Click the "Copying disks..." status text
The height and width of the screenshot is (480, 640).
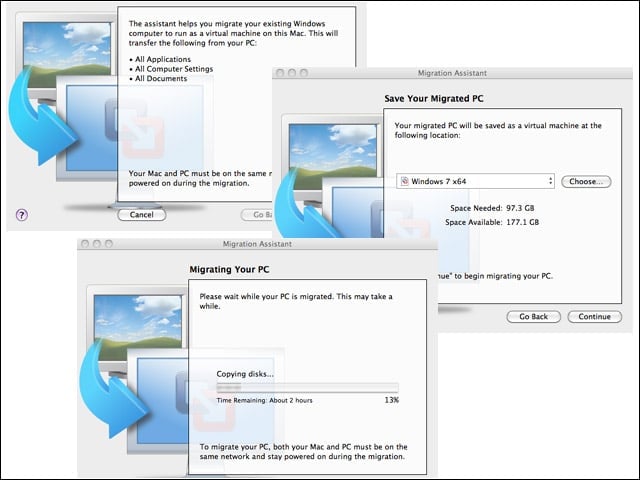pyautogui.click(x=245, y=374)
